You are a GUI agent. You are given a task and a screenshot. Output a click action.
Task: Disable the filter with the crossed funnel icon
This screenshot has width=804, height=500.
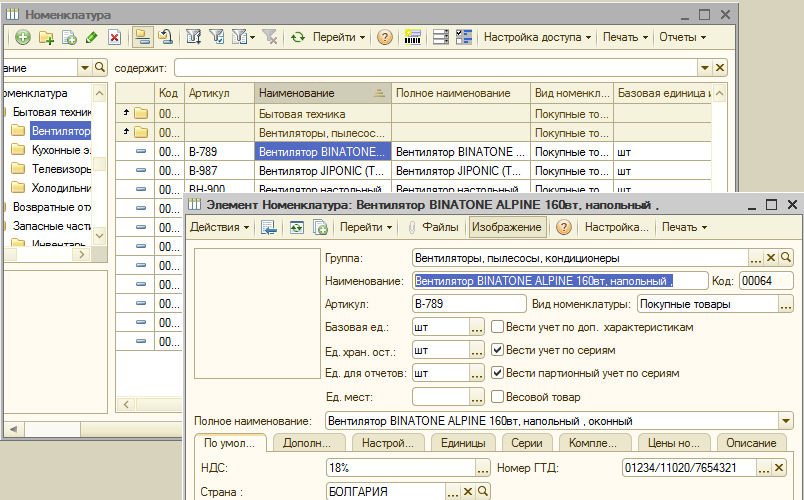click(x=269, y=37)
